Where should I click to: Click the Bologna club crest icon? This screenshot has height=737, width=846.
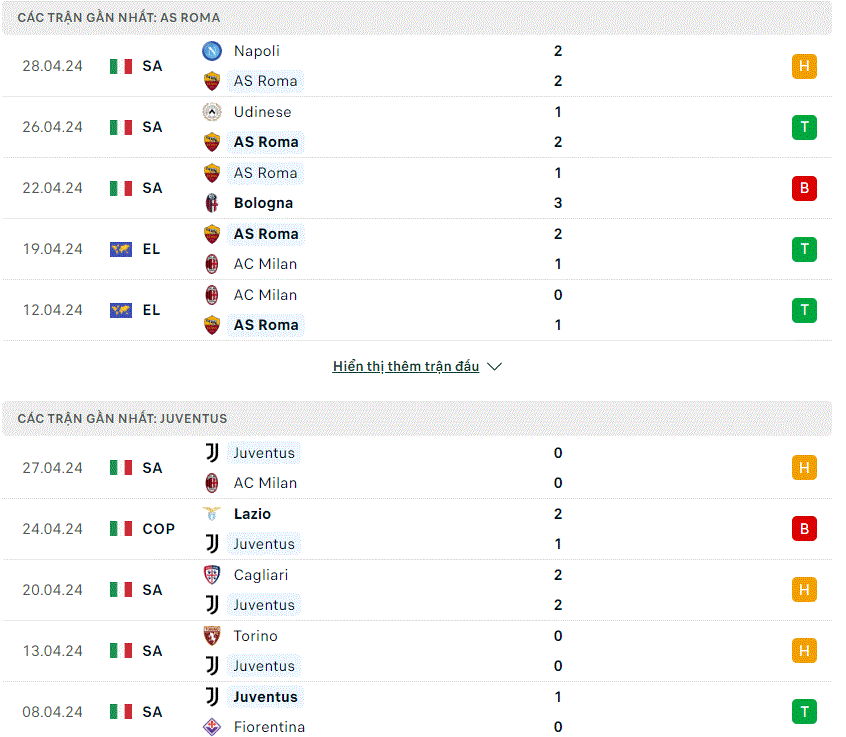[212, 203]
